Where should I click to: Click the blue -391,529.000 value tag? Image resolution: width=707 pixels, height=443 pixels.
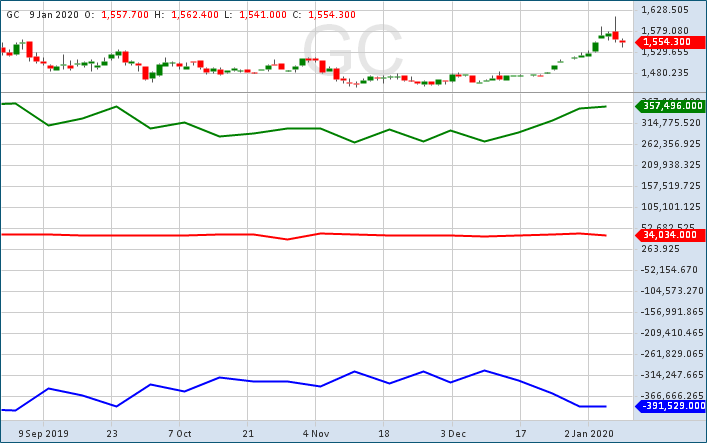click(x=670, y=406)
